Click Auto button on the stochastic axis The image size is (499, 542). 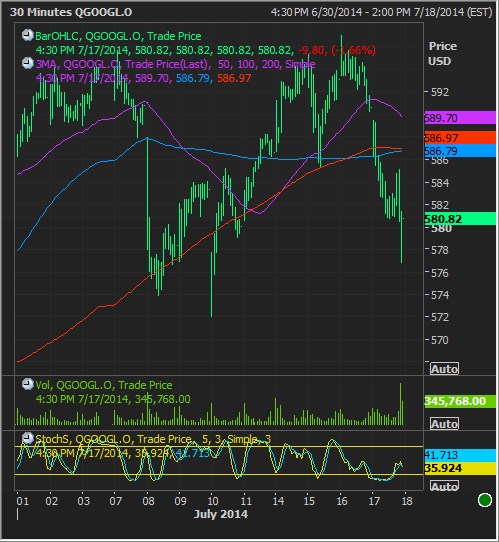444,486
